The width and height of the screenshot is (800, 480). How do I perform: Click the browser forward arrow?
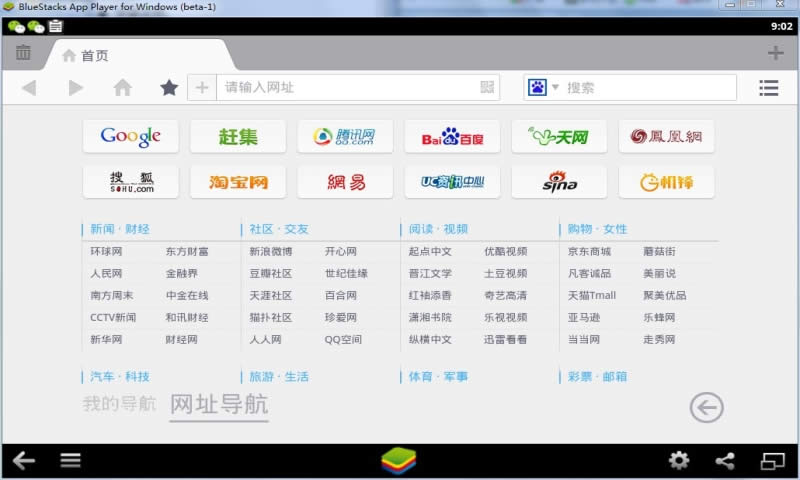pyautogui.click(x=76, y=88)
